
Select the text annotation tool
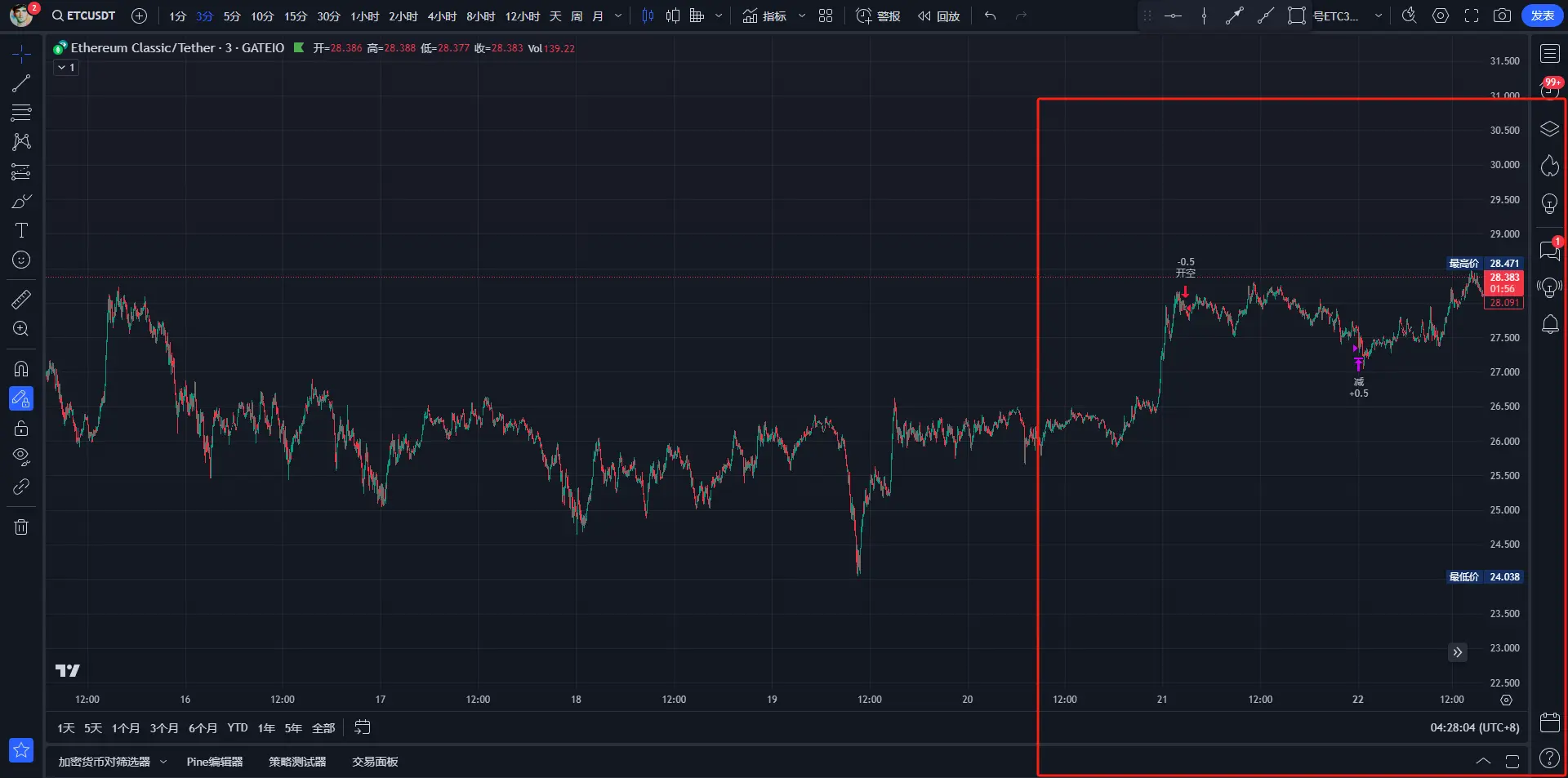tap(21, 230)
